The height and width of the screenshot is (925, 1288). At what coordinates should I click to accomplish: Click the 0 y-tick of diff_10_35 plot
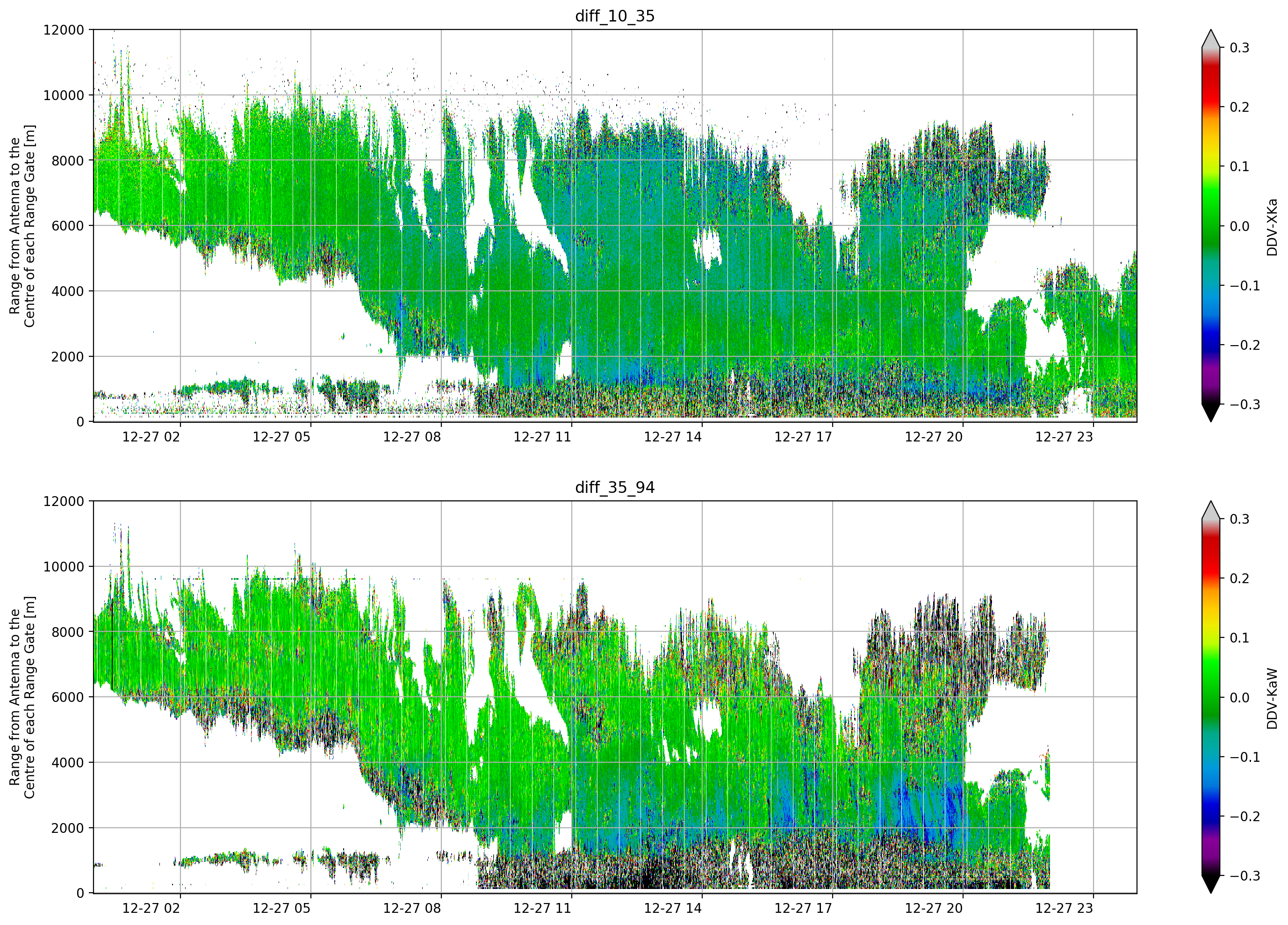click(x=80, y=422)
